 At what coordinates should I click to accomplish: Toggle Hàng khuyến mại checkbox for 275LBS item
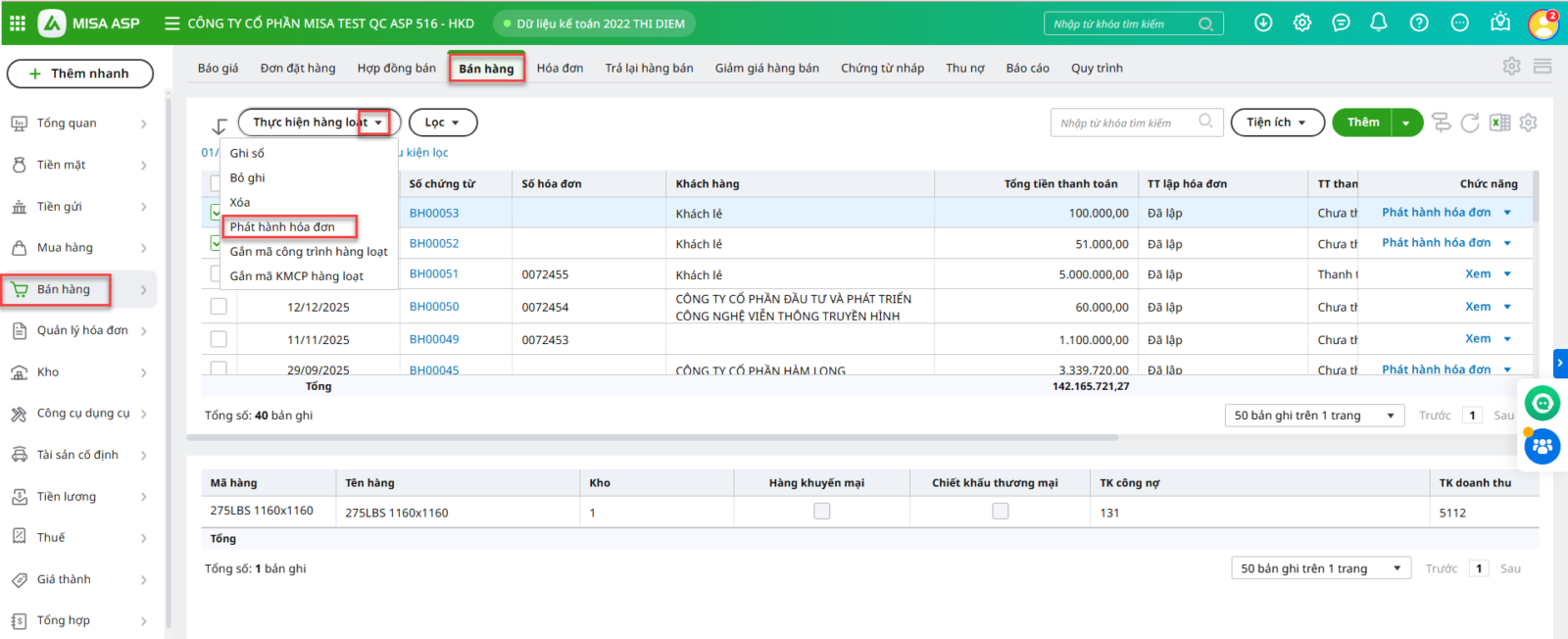tap(821, 512)
